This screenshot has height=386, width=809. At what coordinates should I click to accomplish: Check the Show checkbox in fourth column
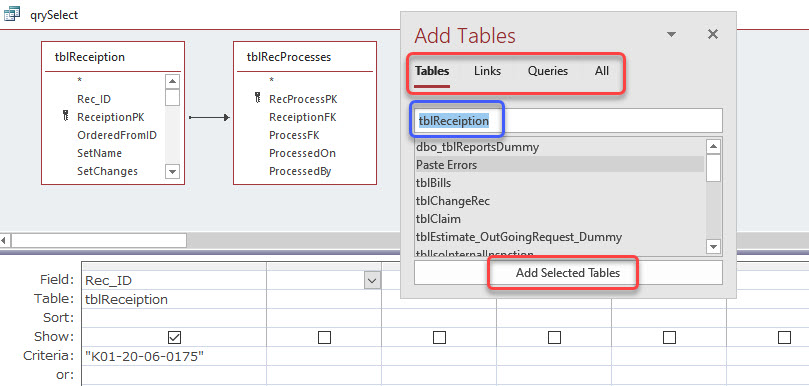tap(554, 337)
